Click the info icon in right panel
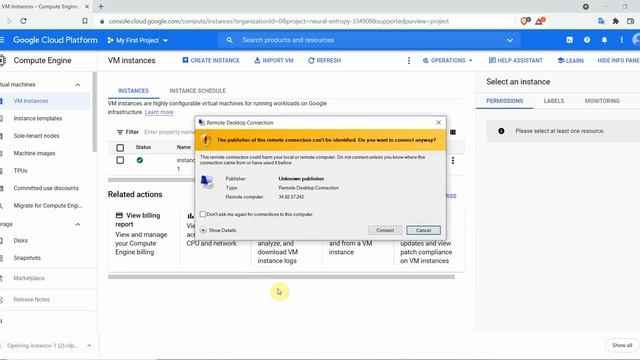Viewport: 640px width, 360px height. [501, 131]
